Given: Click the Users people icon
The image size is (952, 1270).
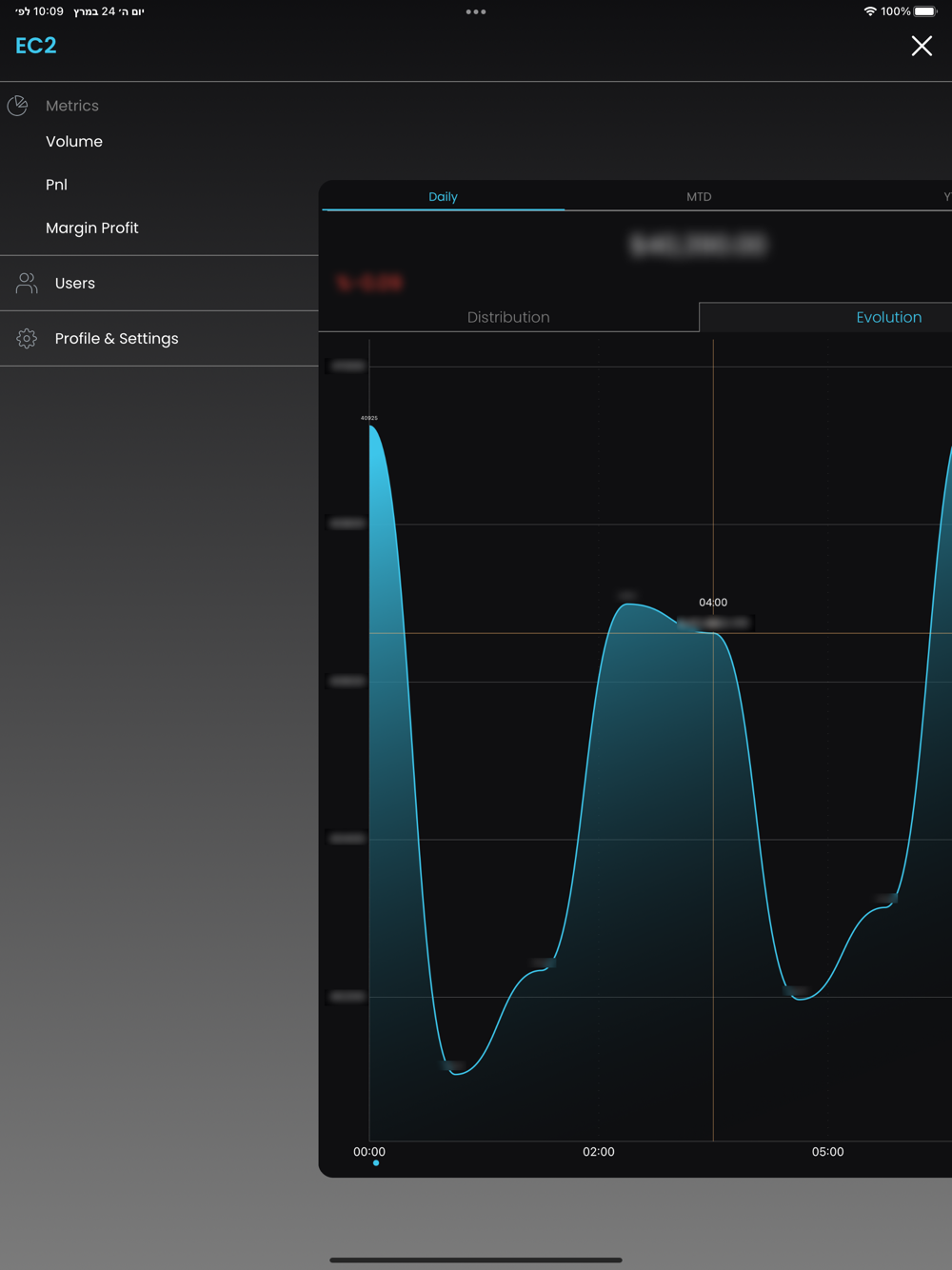Looking at the screenshot, I should 27,283.
